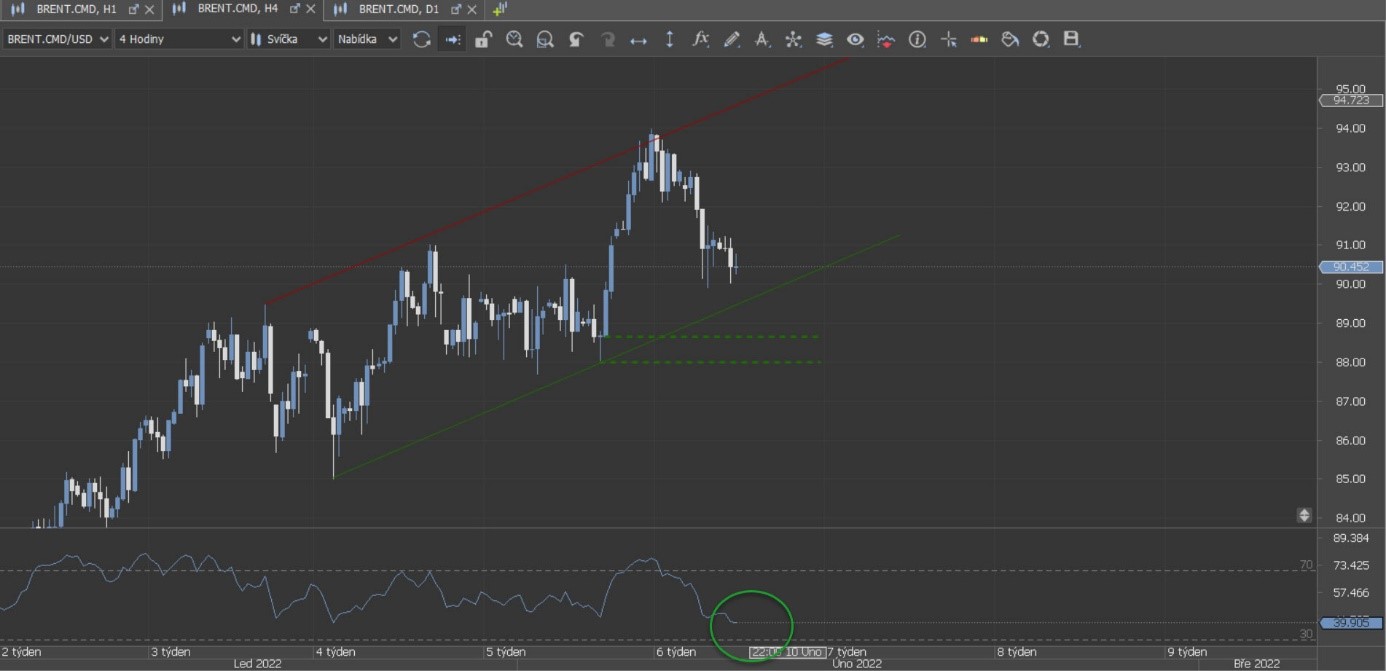Click the save floppy disk icon
This screenshot has width=1386, height=671.
[1072, 39]
